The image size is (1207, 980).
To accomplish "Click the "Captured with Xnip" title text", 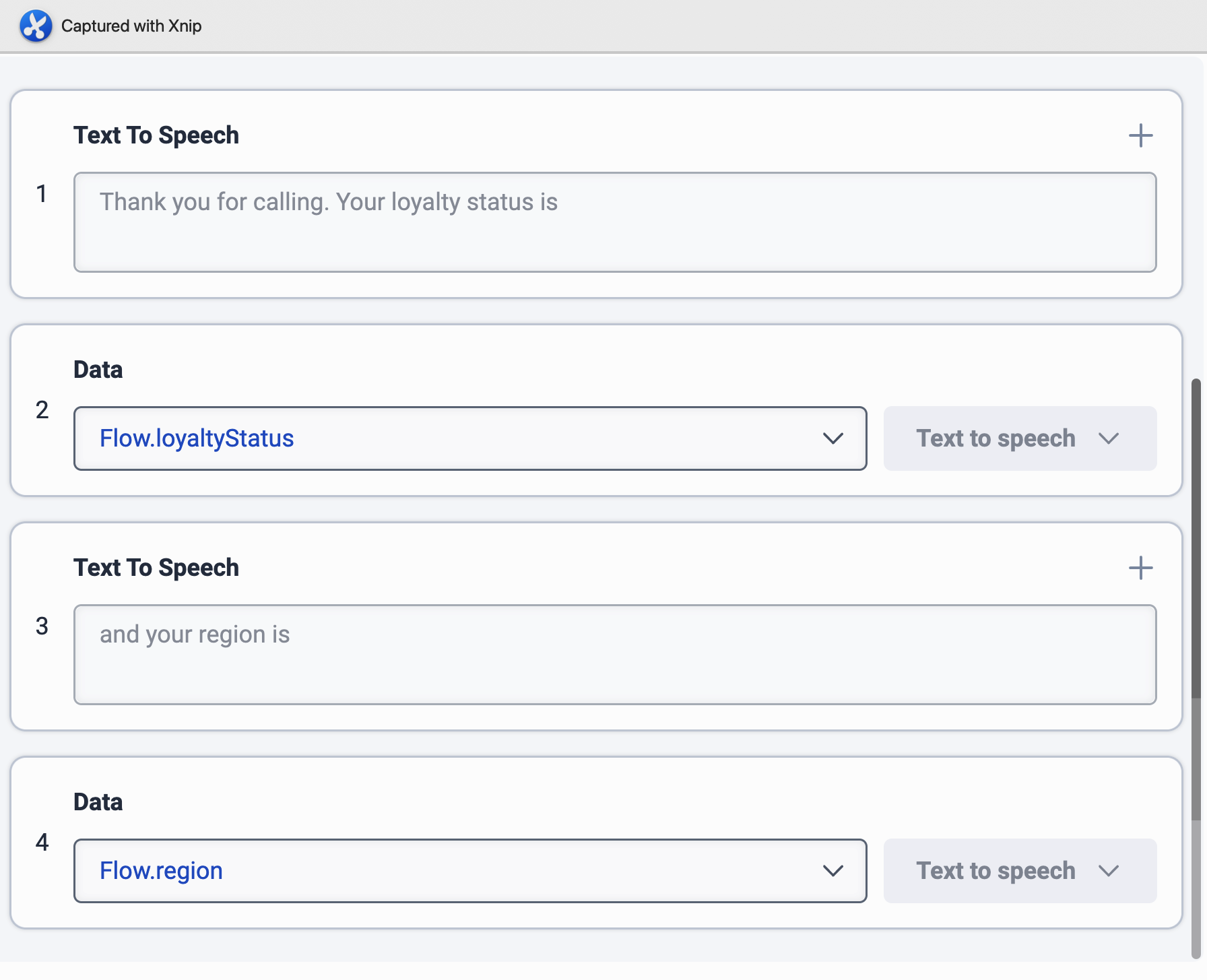I will (x=131, y=26).
